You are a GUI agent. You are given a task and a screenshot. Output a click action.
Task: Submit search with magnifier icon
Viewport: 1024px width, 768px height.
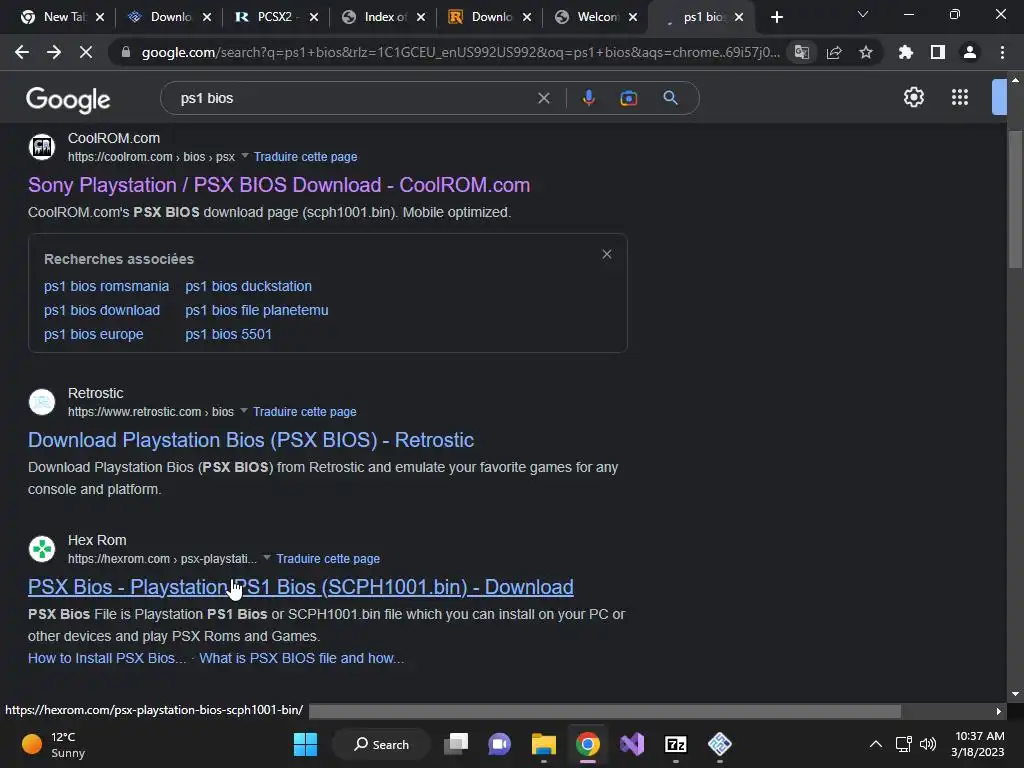click(670, 98)
